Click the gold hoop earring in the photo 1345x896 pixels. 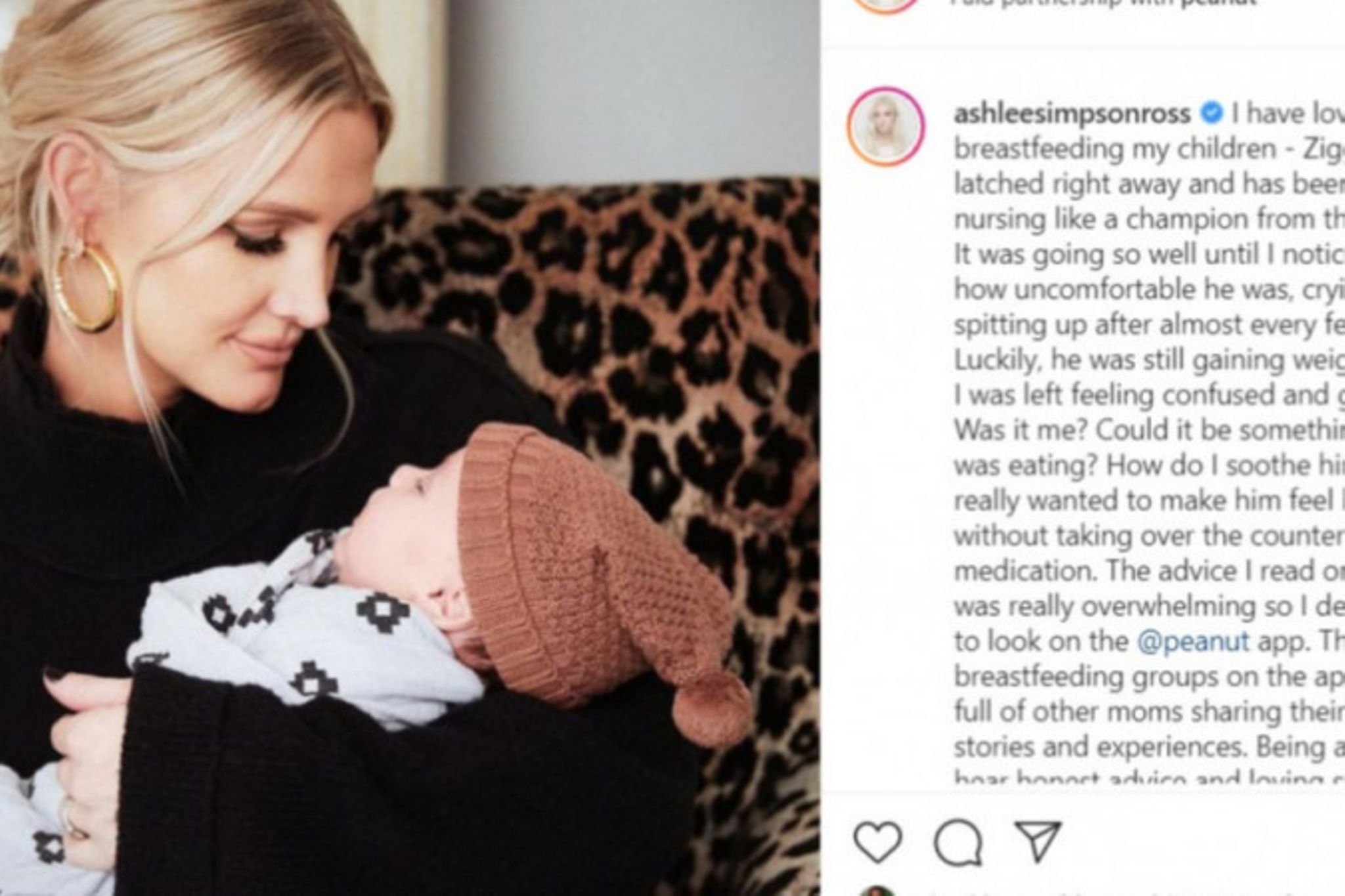click(x=86, y=286)
